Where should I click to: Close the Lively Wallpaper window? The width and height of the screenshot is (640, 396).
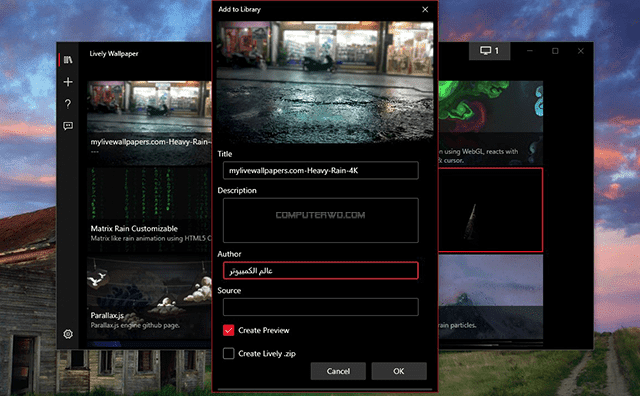[x=581, y=51]
